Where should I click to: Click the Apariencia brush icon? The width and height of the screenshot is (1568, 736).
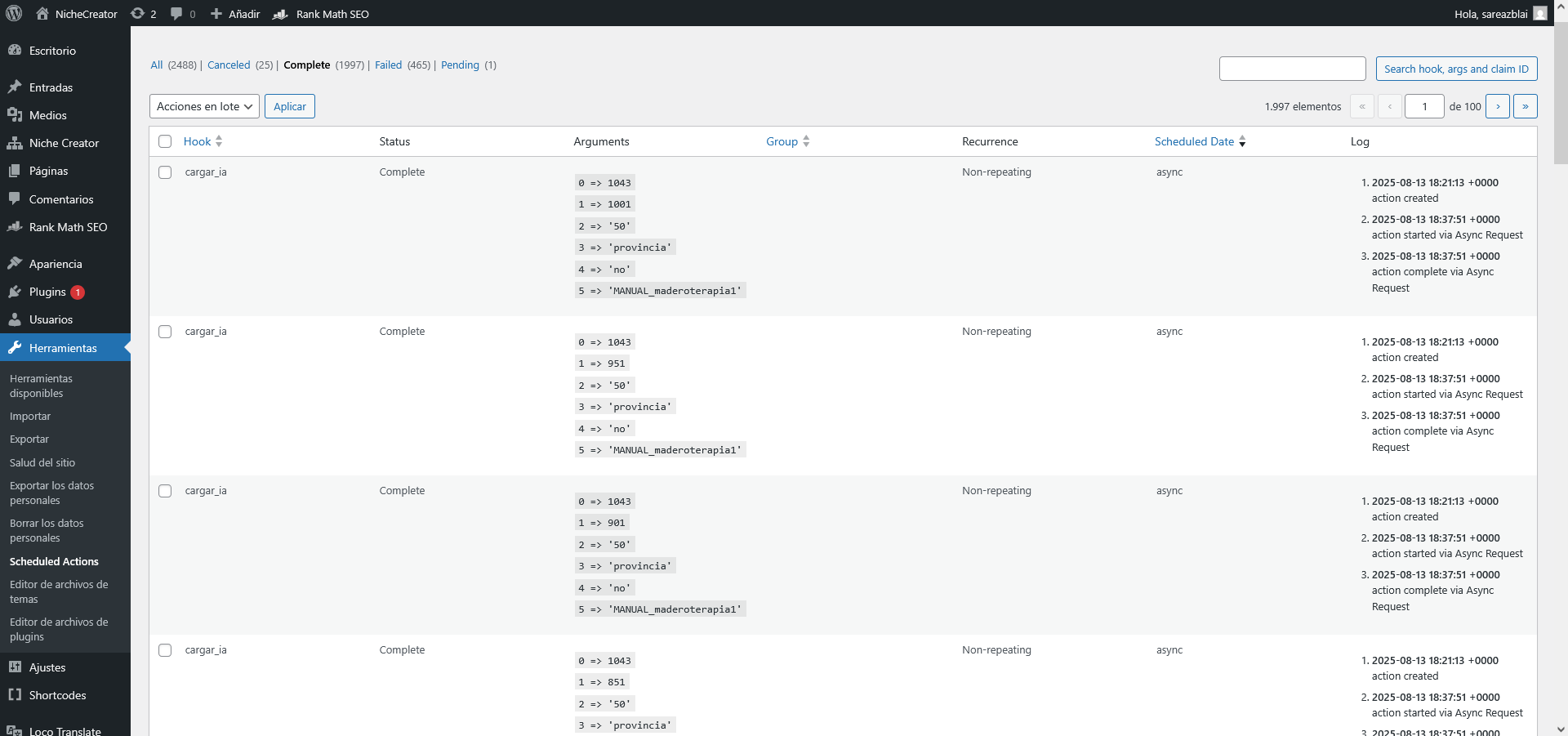click(15, 263)
